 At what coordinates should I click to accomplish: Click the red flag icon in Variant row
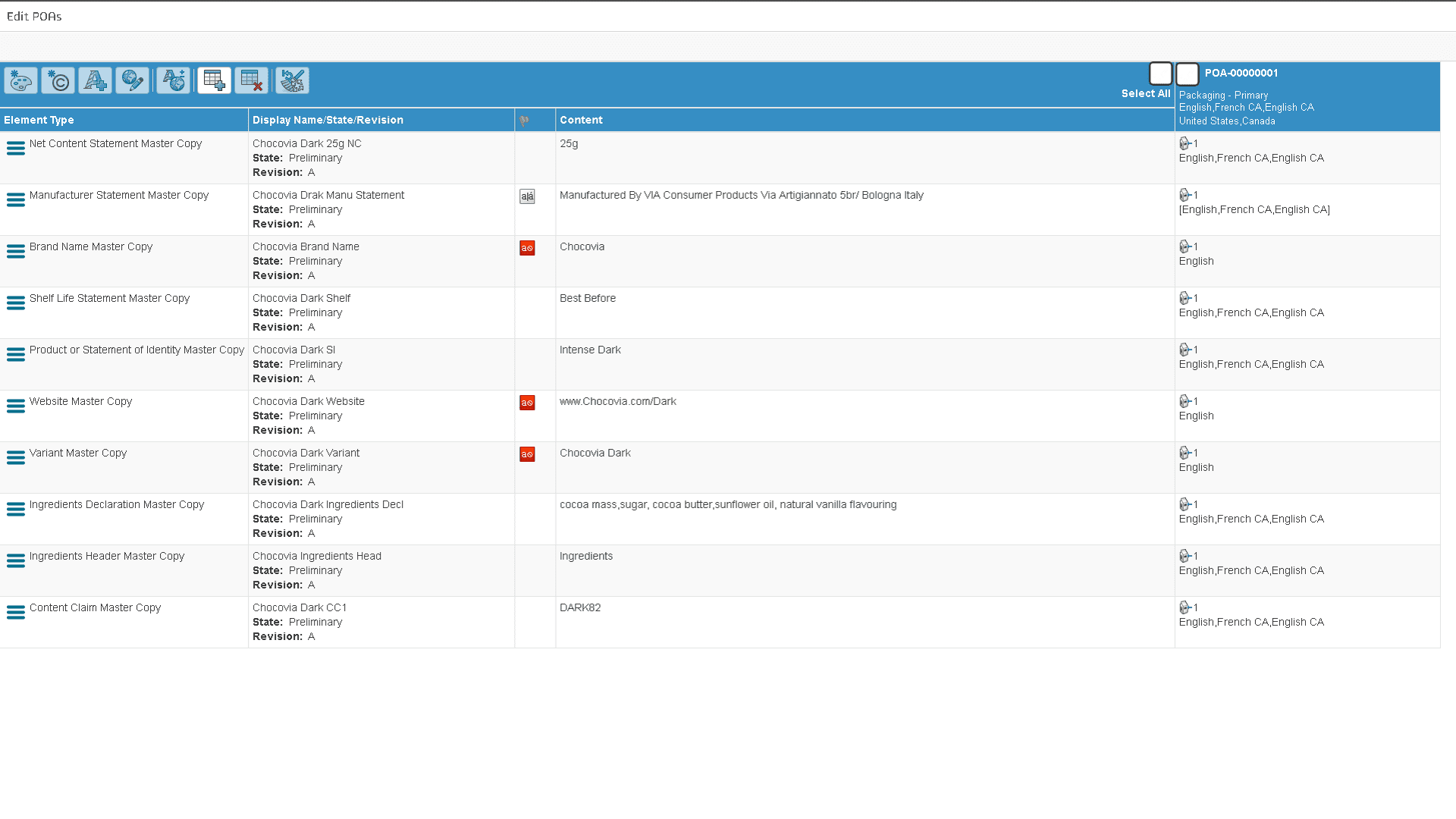point(527,454)
